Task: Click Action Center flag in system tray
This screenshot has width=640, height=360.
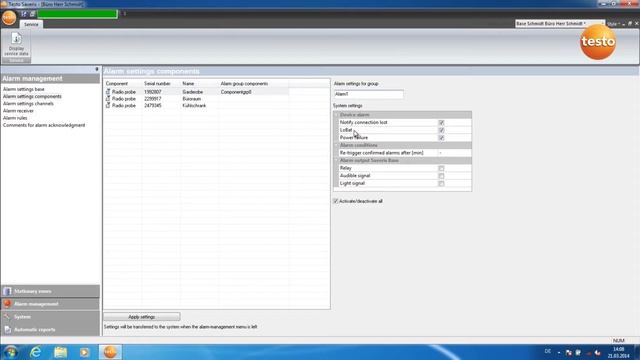Action: point(569,352)
